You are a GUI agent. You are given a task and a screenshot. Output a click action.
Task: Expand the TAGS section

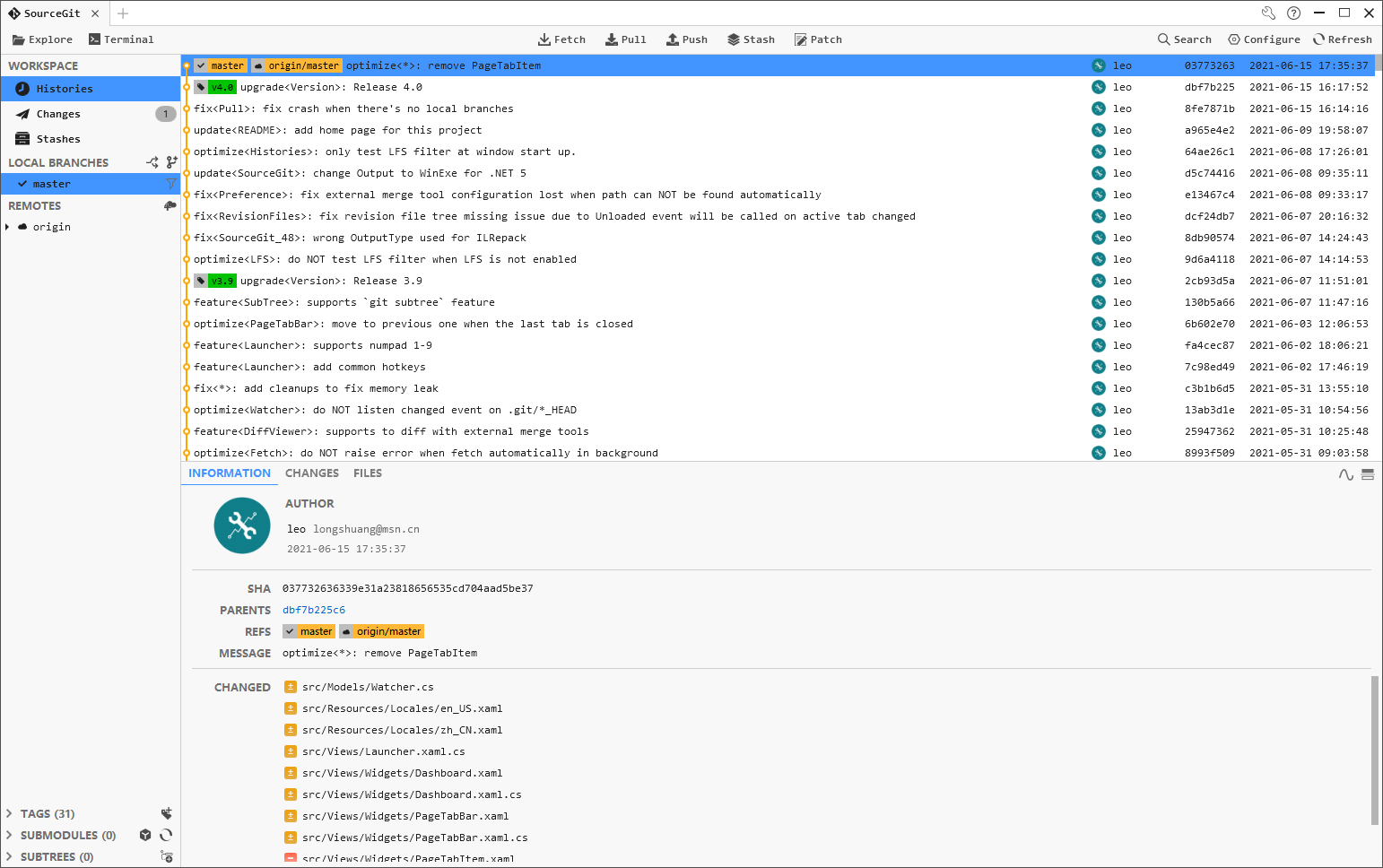[9, 813]
